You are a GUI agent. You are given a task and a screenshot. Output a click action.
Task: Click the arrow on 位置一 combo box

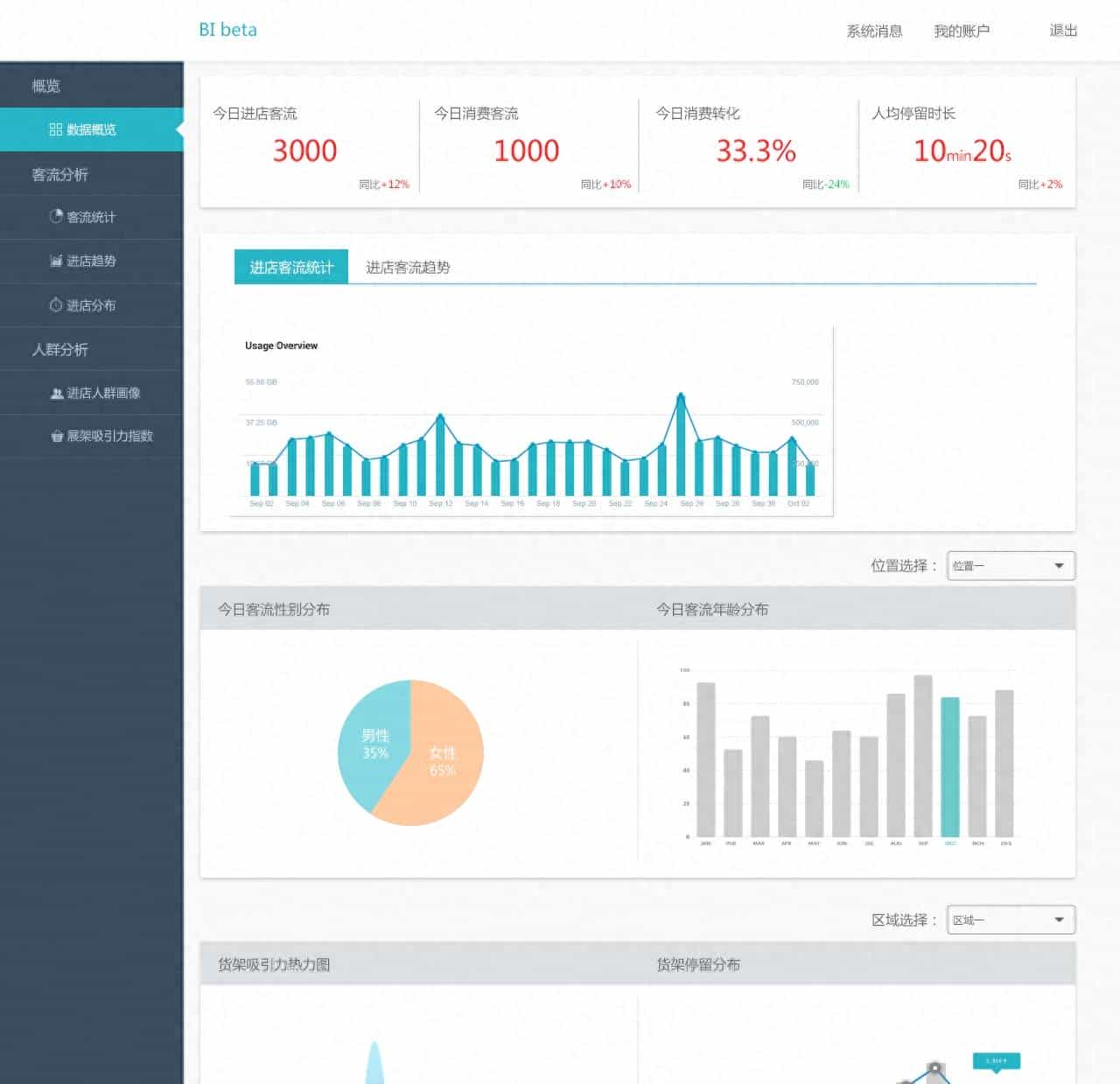tap(1059, 566)
